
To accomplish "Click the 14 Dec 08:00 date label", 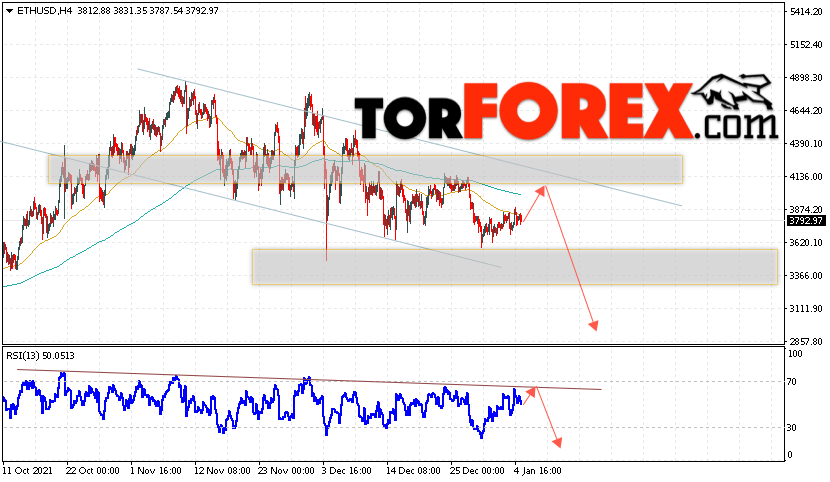I will point(413,470).
